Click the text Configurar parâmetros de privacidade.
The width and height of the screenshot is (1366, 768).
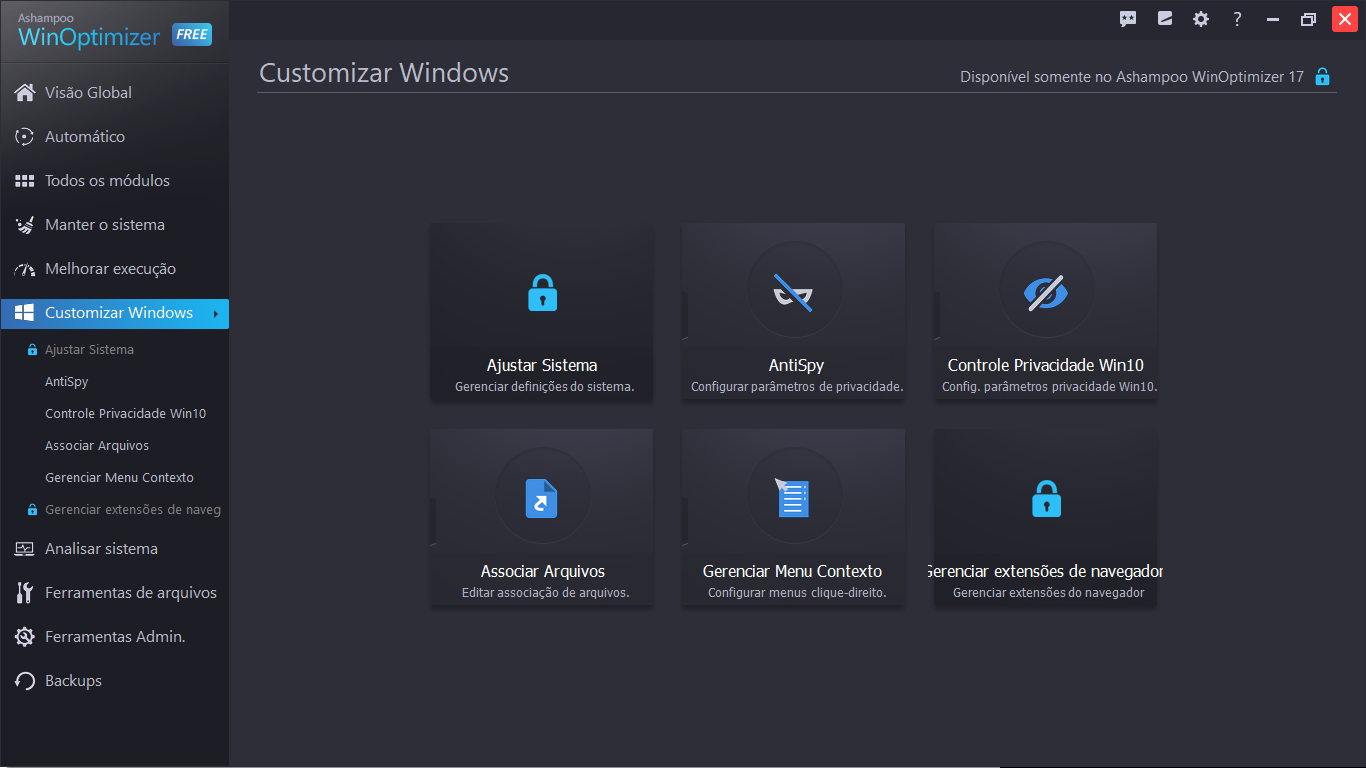pyautogui.click(x=797, y=387)
